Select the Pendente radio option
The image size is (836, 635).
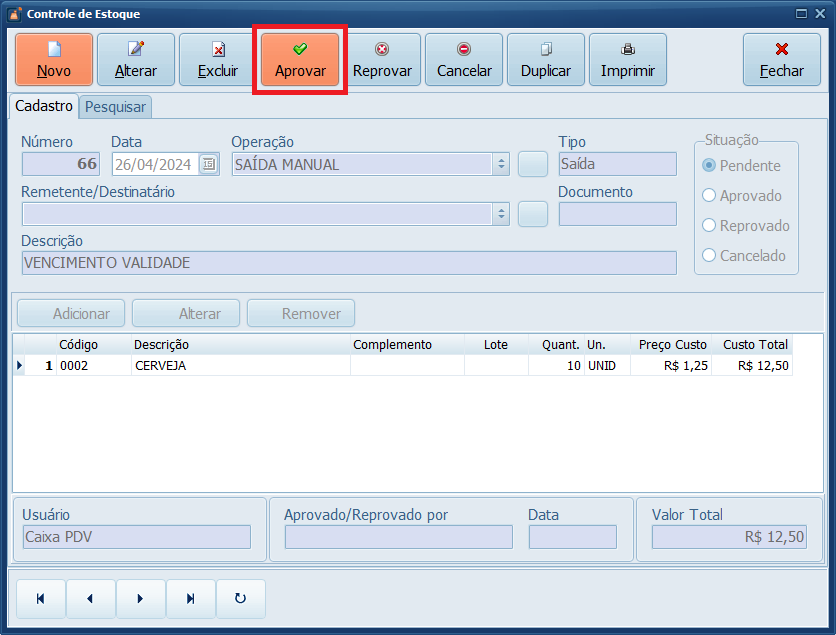[x=710, y=166]
